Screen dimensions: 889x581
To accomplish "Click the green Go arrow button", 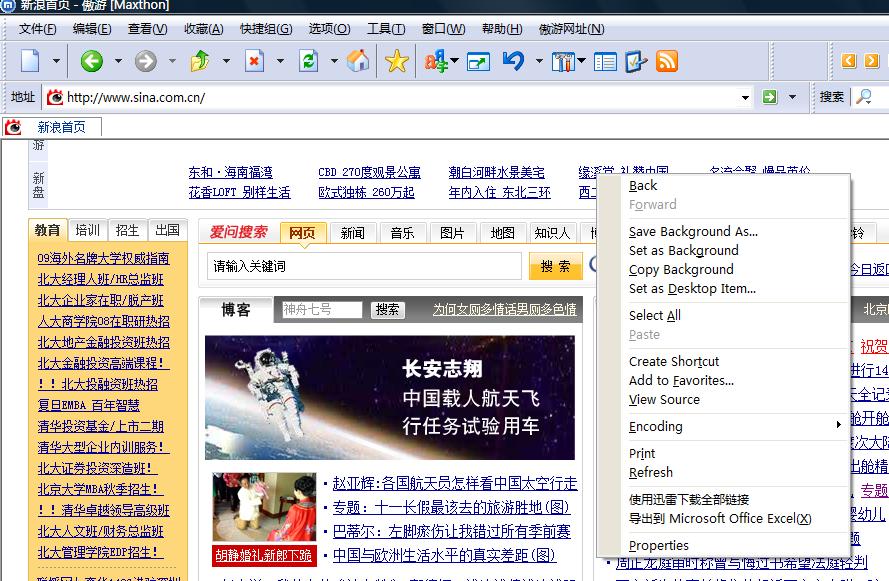I will click(769, 97).
